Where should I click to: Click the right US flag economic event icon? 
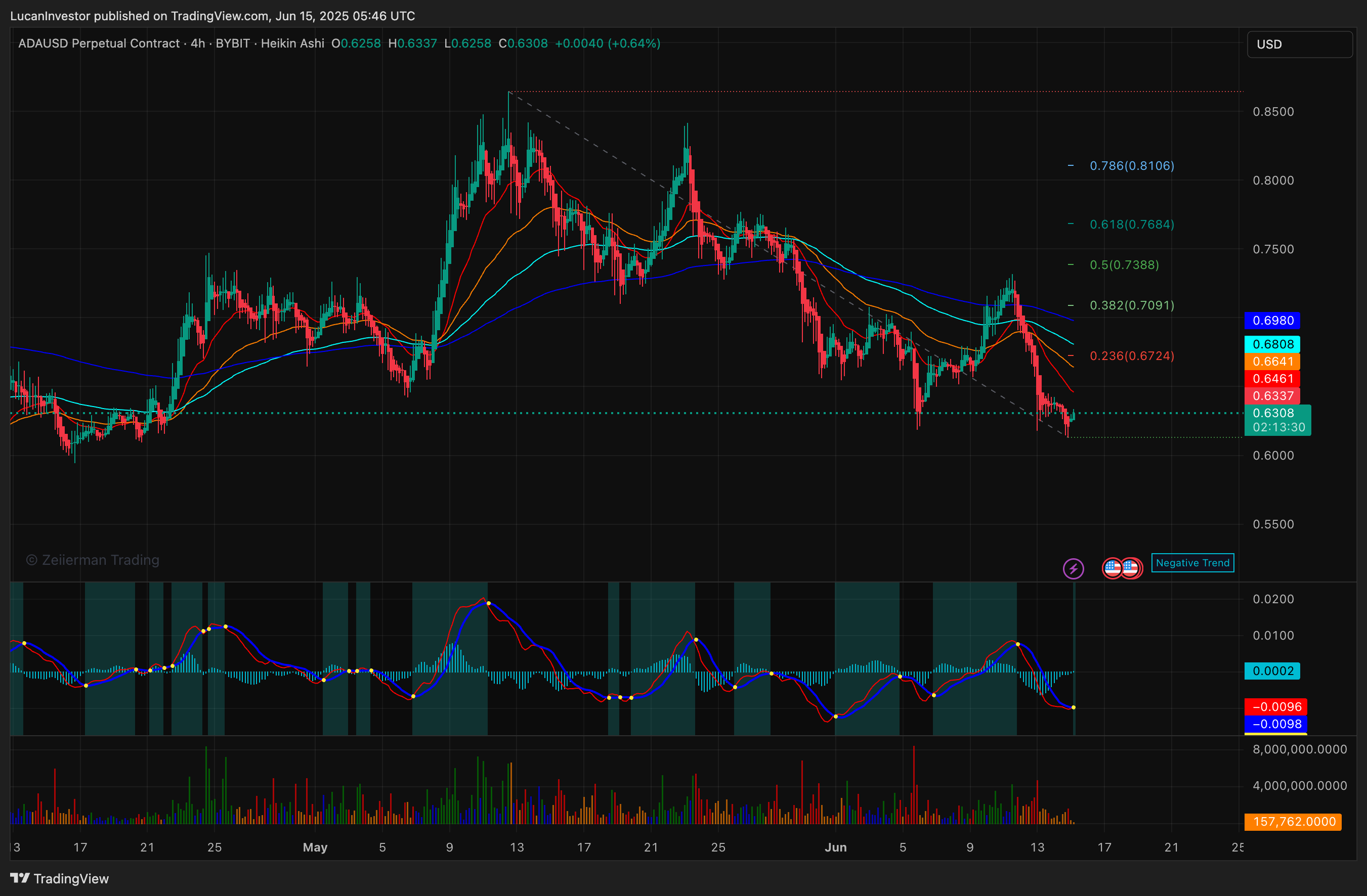[1131, 568]
